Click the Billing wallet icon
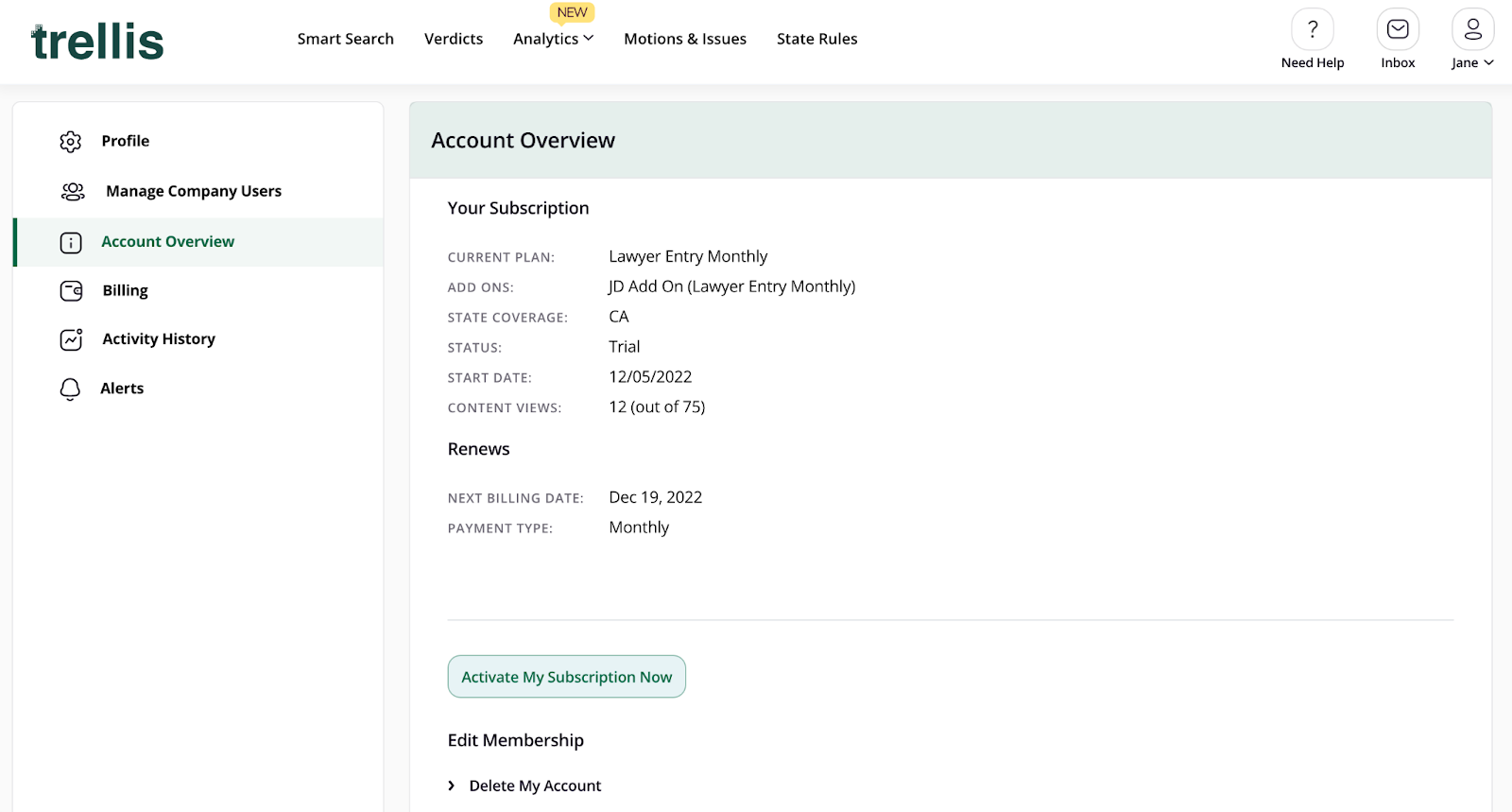The height and width of the screenshot is (812, 1512). click(72, 291)
